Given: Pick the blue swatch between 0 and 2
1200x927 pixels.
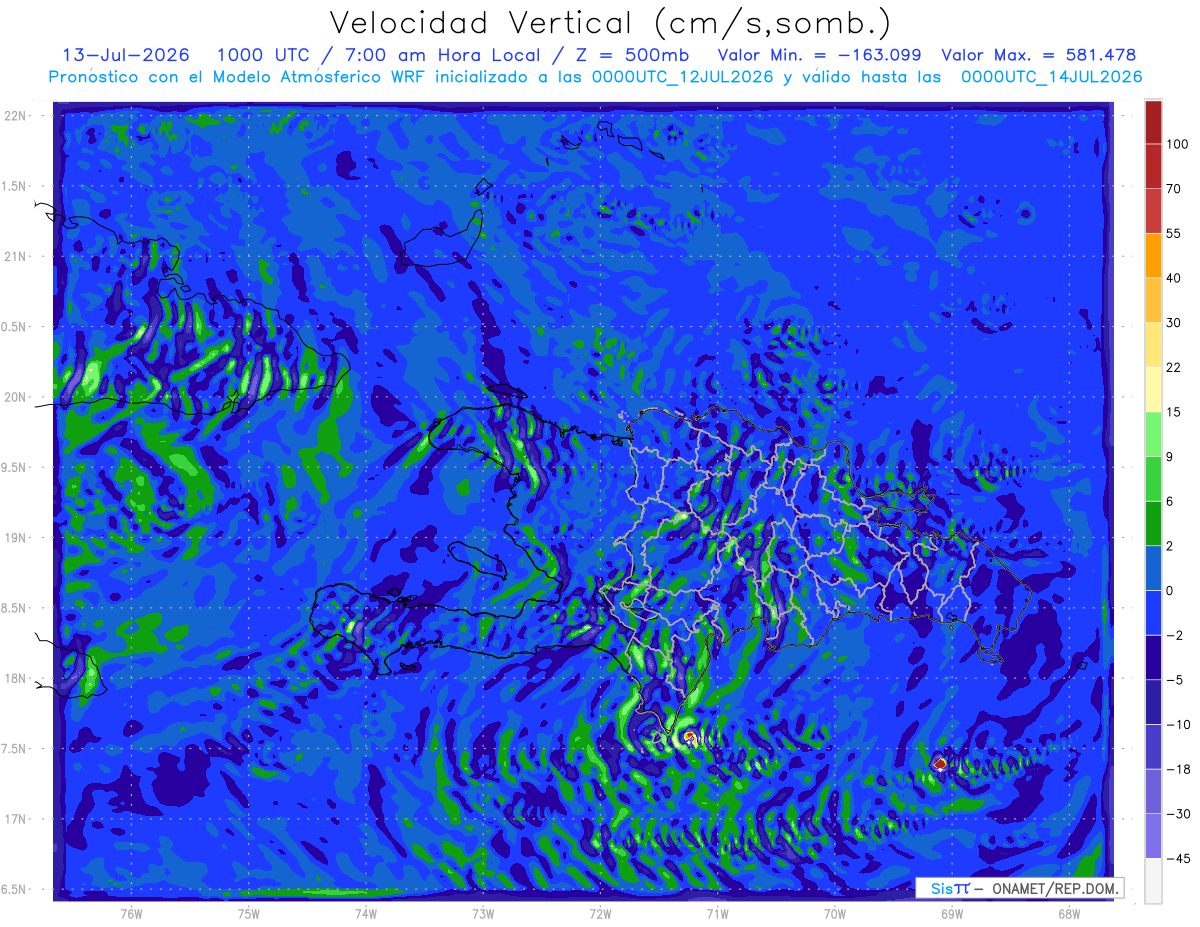Looking at the screenshot, I should click(x=1153, y=568).
